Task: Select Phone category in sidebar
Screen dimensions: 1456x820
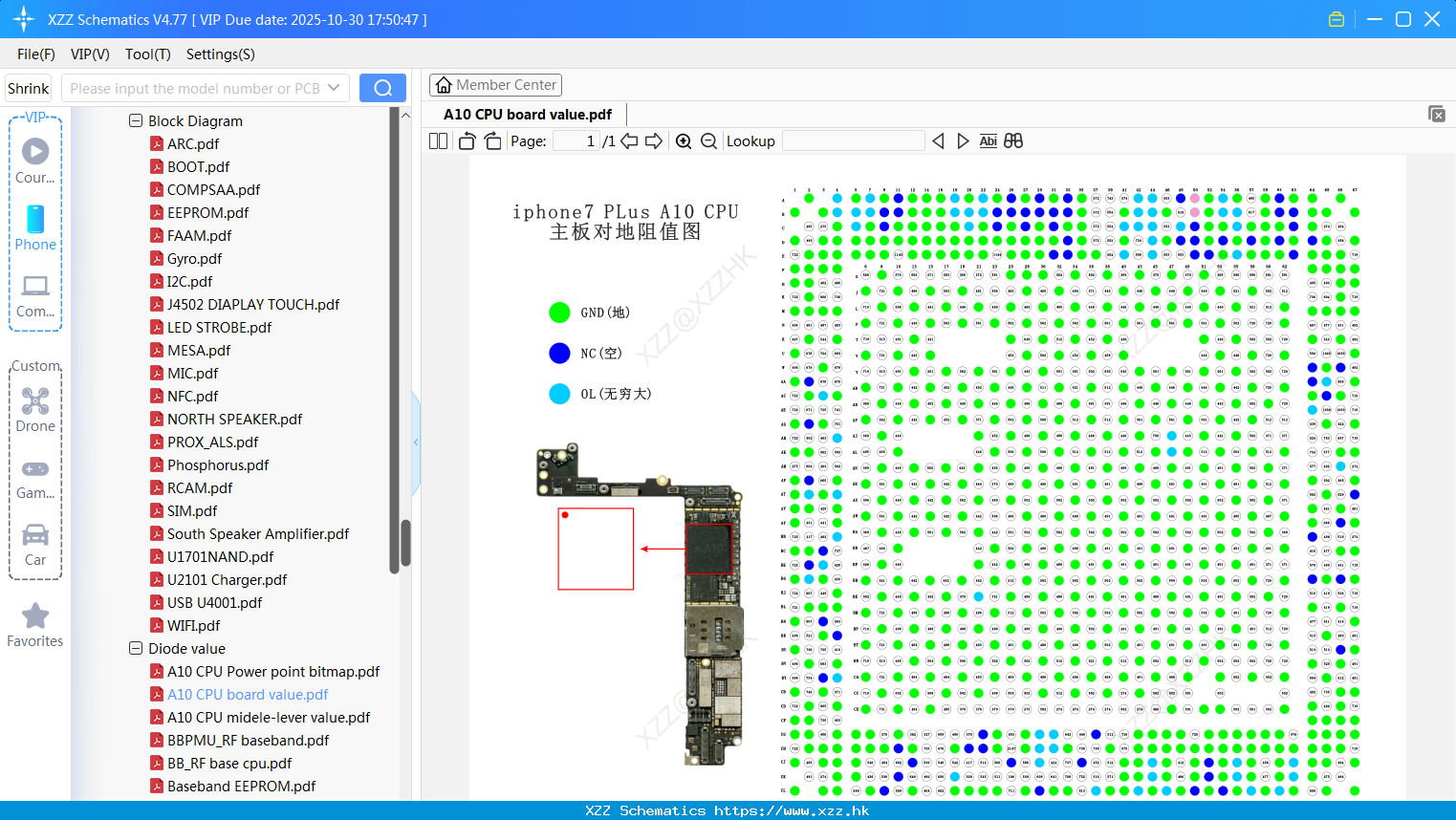Action: tap(35, 227)
